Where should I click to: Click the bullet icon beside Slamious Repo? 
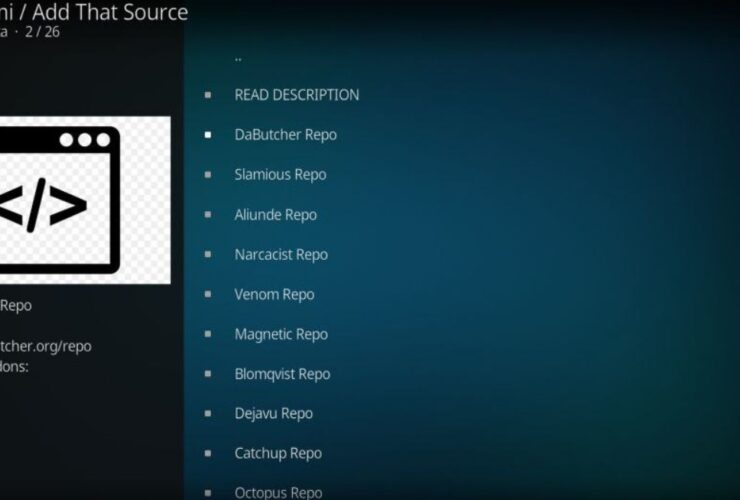pyautogui.click(x=208, y=175)
